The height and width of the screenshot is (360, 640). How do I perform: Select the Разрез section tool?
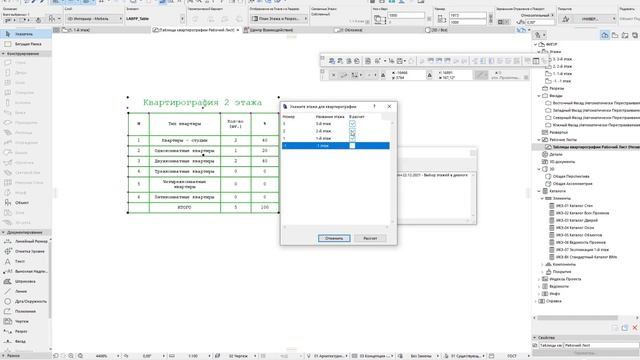(25, 331)
